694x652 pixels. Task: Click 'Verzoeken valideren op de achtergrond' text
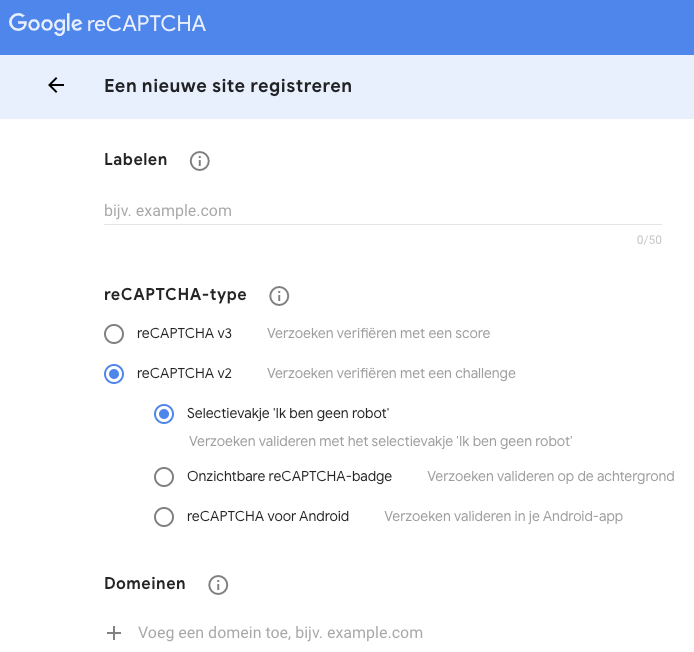(551, 476)
